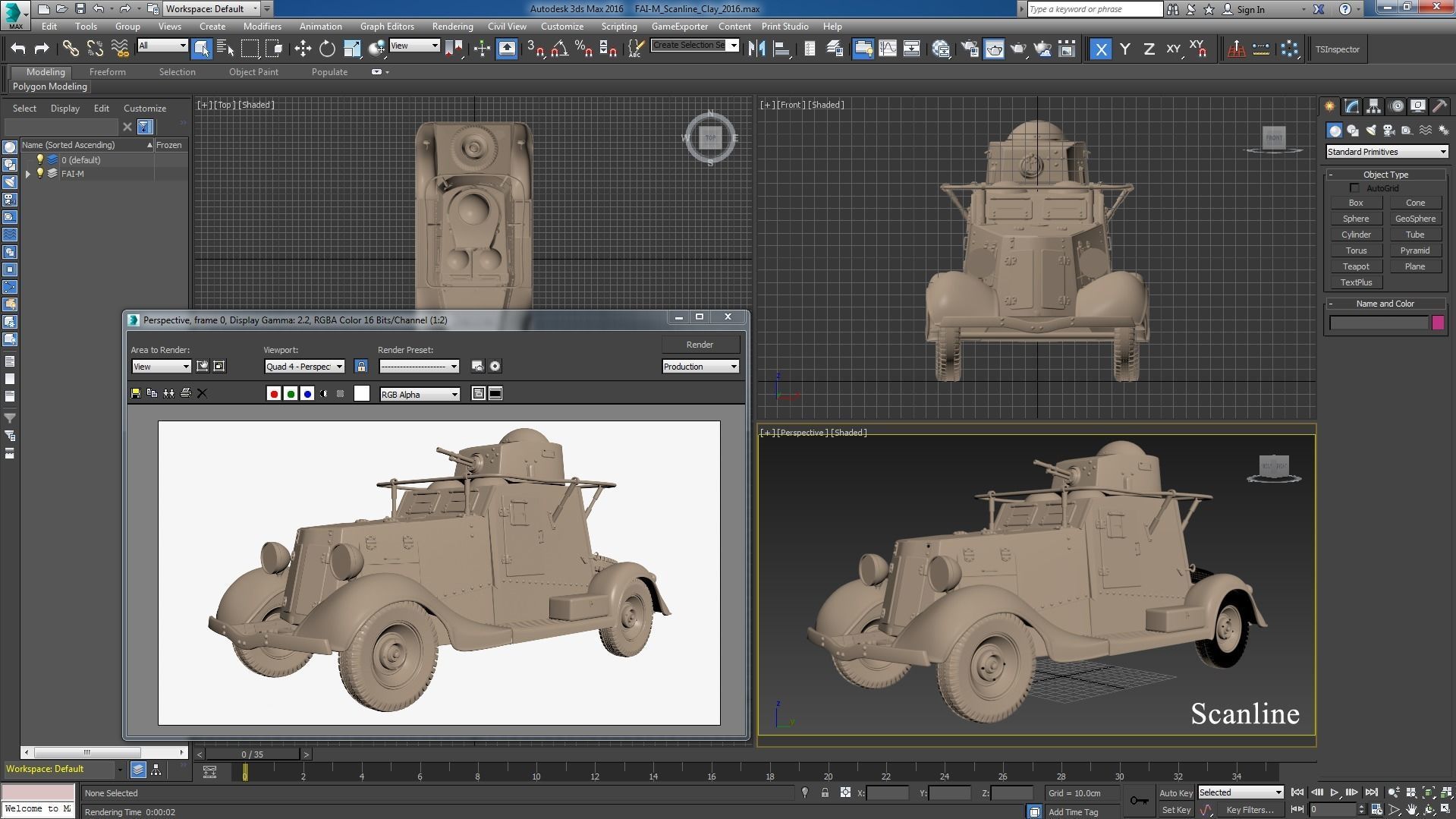Screen dimensions: 1456x819
Task: Switch to the Object Paint ribbon tab
Action: (253, 72)
